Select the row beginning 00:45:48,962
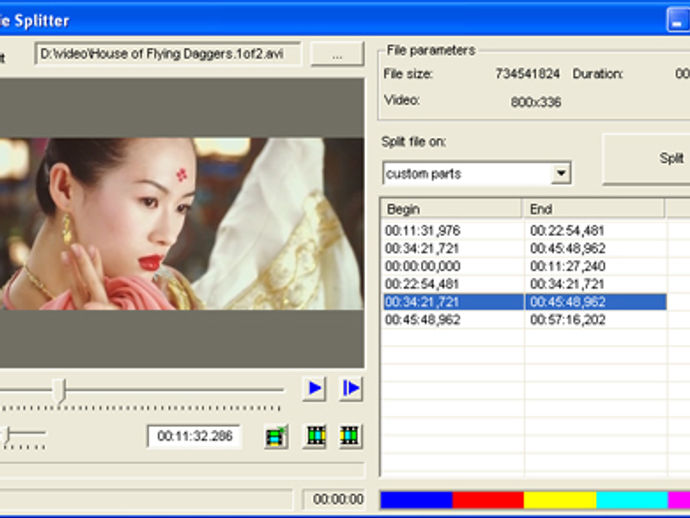The height and width of the screenshot is (518, 690). point(525,320)
